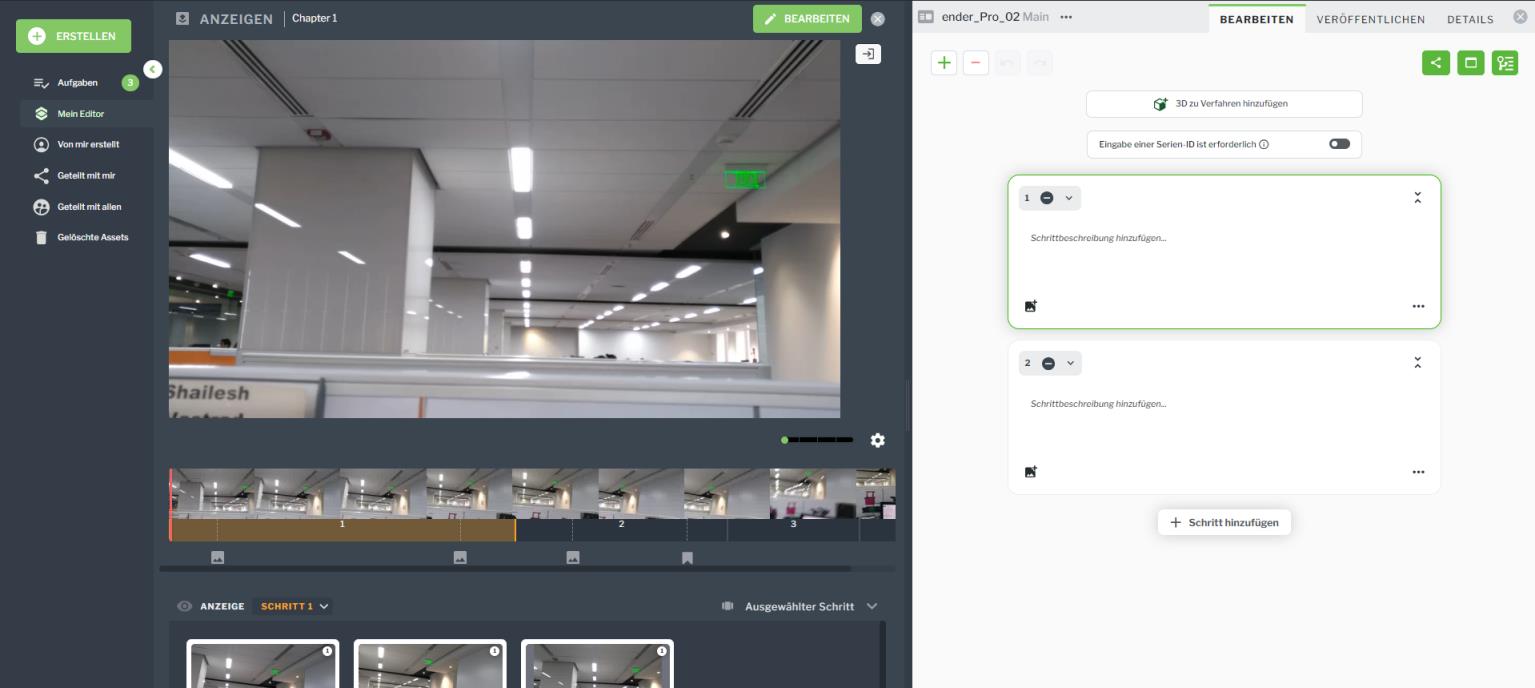The width and height of the screenshot is (1535, 688).
Task: Click the exit arrow icon over the video
Action: (x=868, y=54)
